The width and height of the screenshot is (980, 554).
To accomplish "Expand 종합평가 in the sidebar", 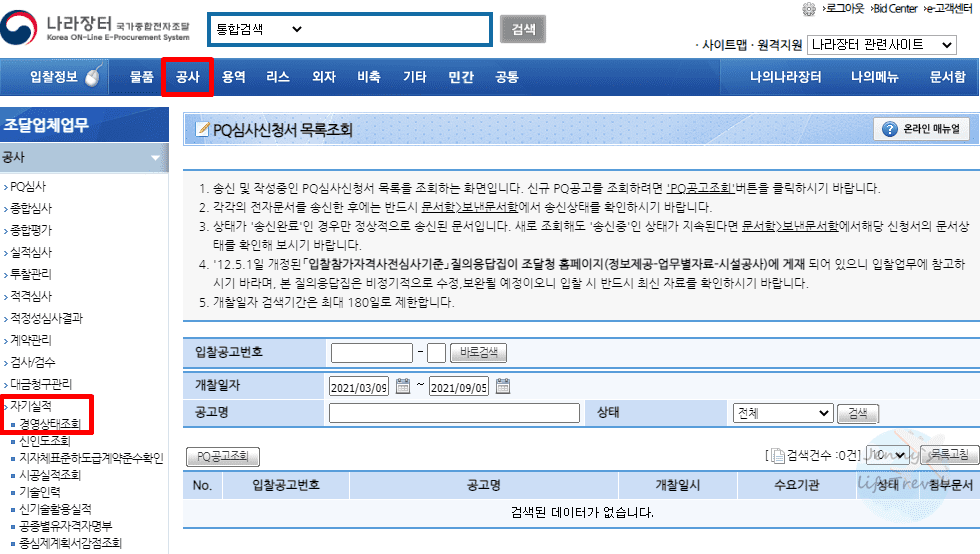I will 31,230.
